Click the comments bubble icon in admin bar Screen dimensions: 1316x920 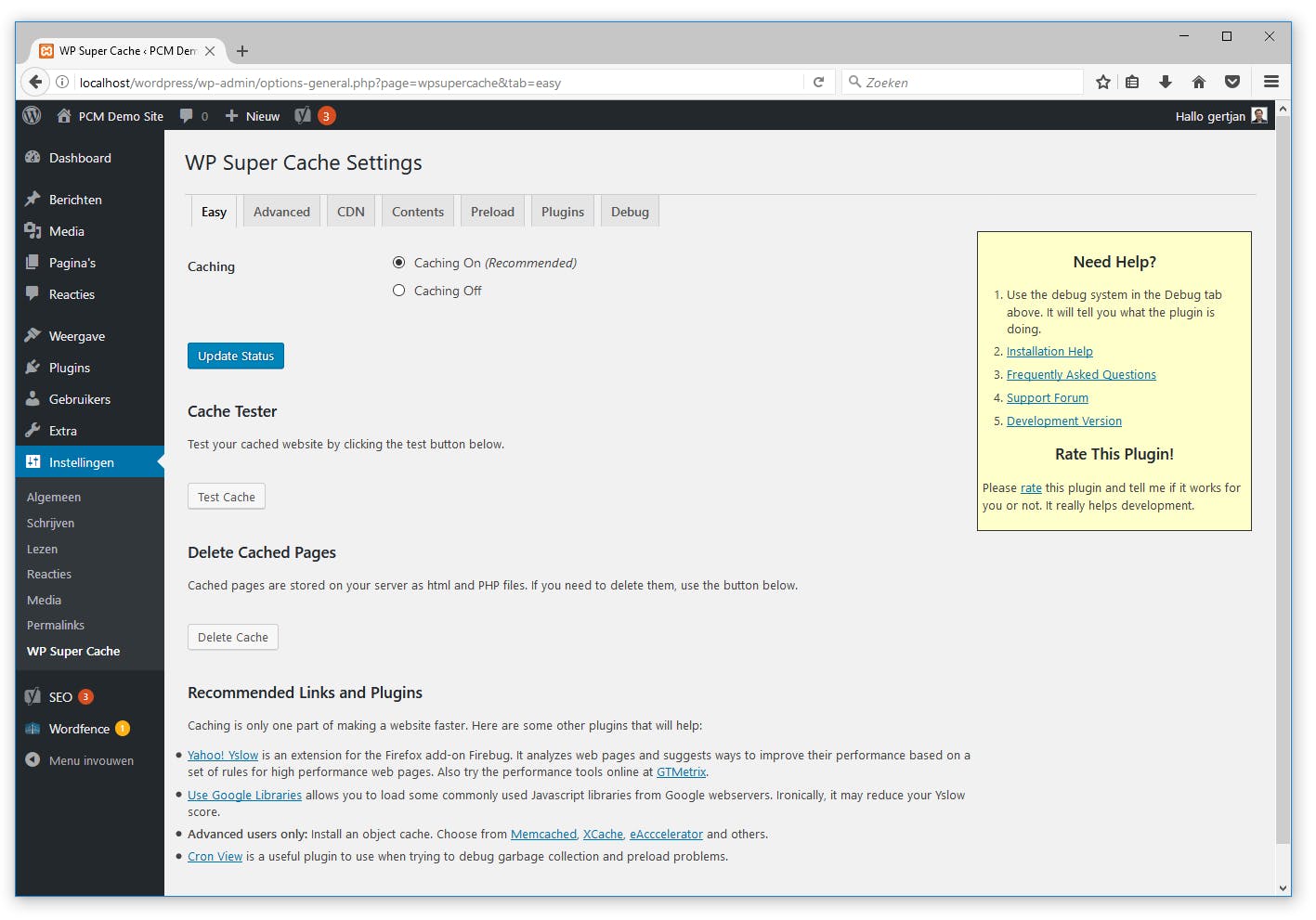coord(188,116)
